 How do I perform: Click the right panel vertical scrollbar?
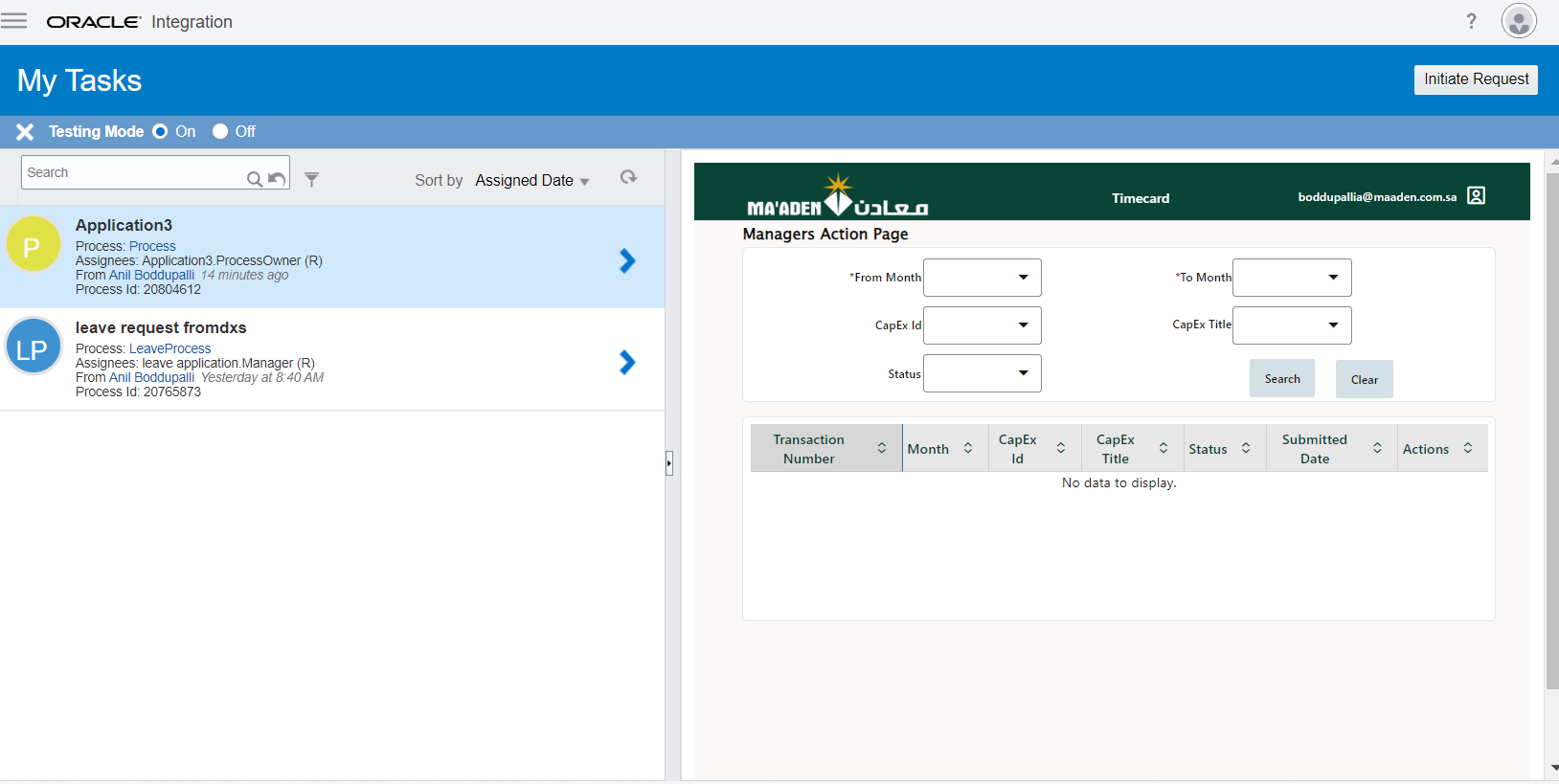pyautogui.click(x=1552, y=431)
